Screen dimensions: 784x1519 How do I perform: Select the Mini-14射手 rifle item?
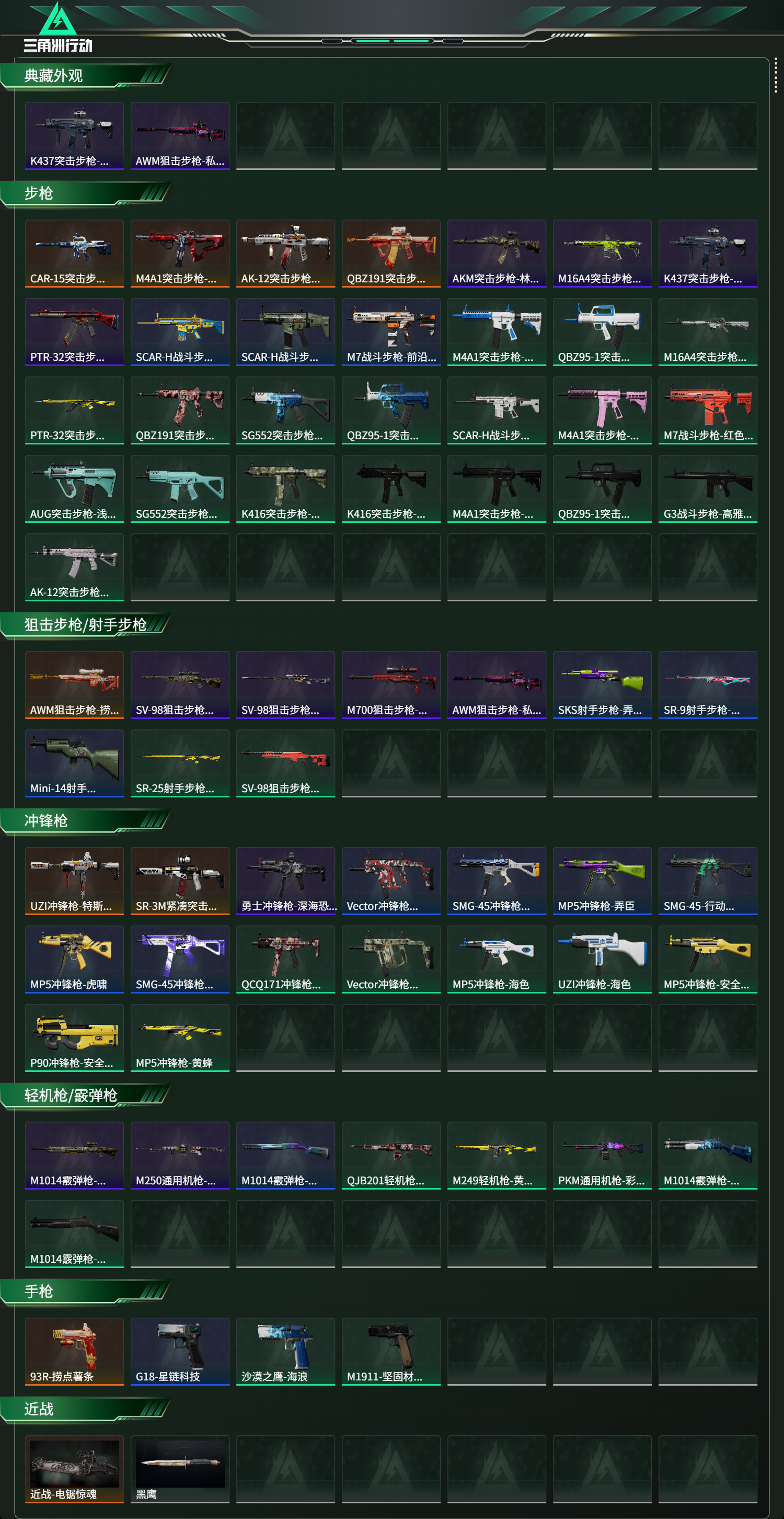click(74, 763)
